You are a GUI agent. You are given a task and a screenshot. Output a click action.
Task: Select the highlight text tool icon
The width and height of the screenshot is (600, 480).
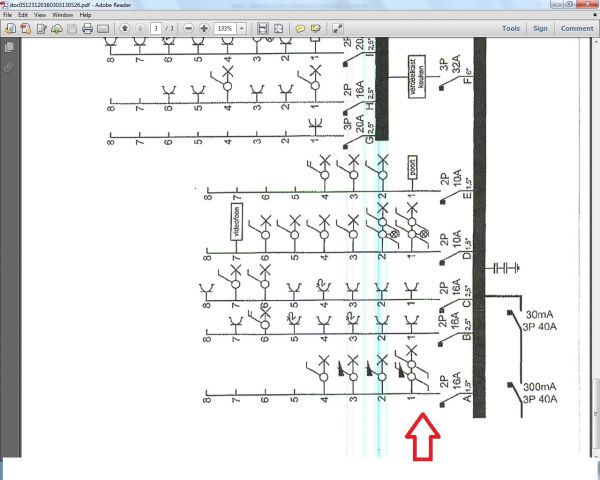(x=316, y=28)
